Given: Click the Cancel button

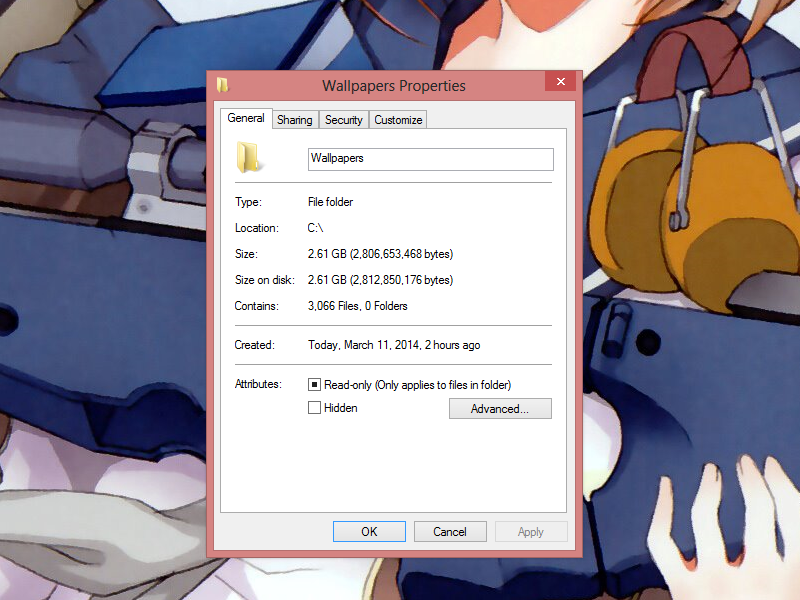Looking at the screenshot, I should (450, 532).
